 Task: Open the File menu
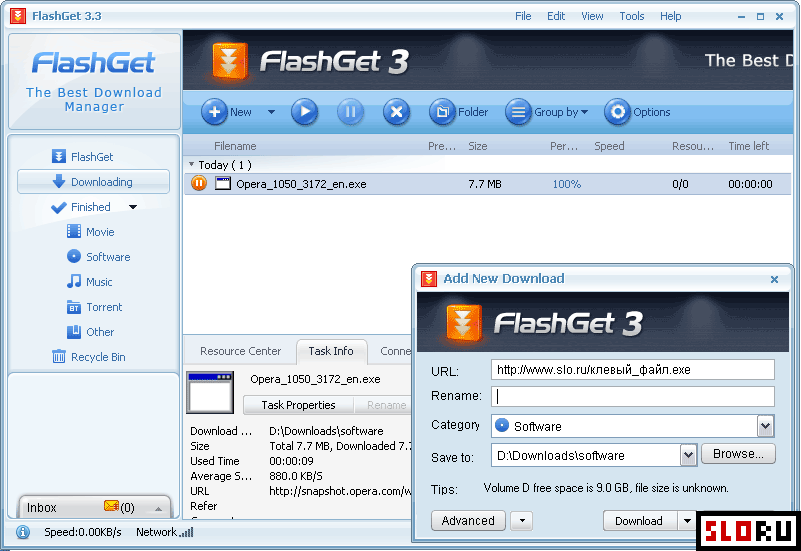[523, 16]
